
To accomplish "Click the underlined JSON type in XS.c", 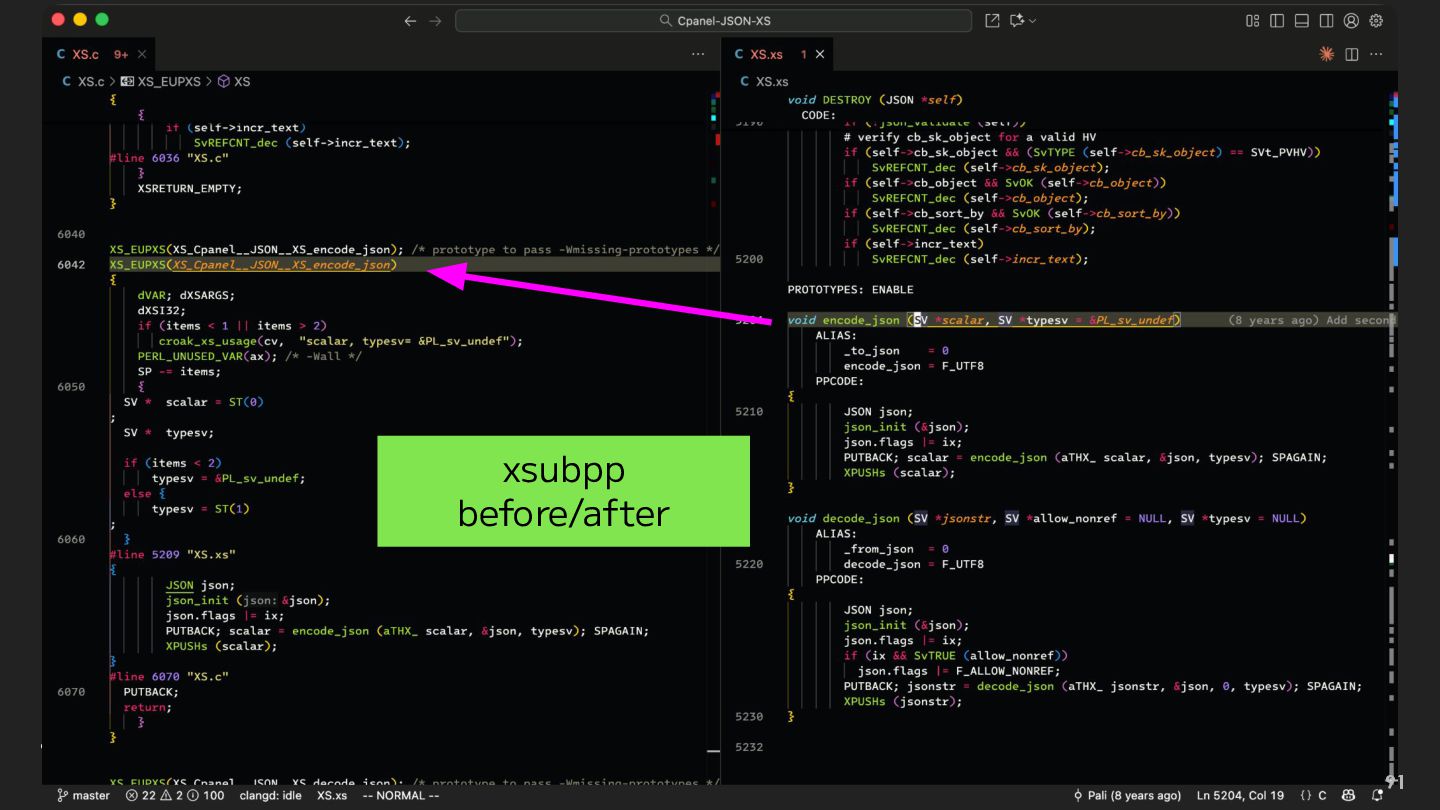I will 180,585.
